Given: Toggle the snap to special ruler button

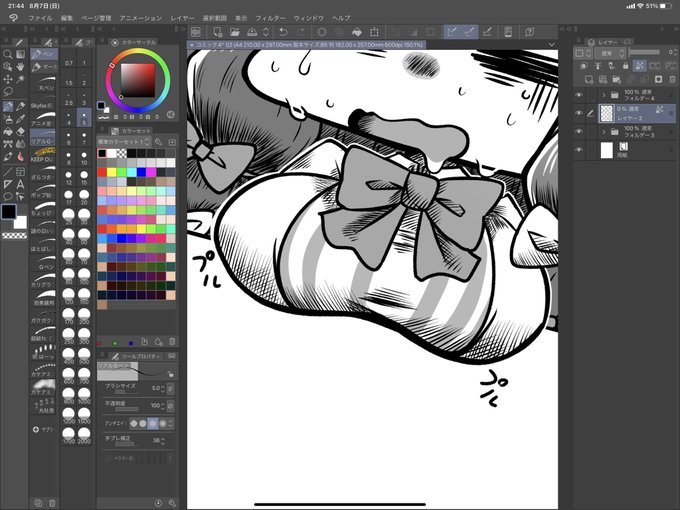Looking at the screenshot, I should click(469, 32).
